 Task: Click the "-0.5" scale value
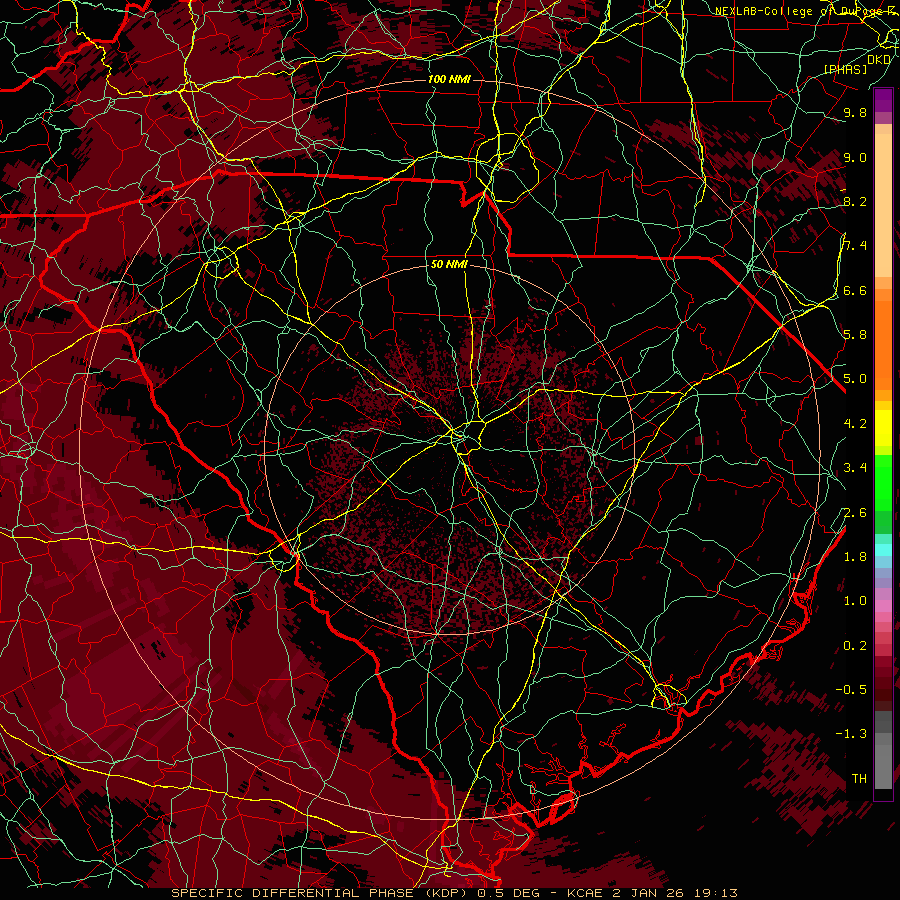(x=851, y=689)
